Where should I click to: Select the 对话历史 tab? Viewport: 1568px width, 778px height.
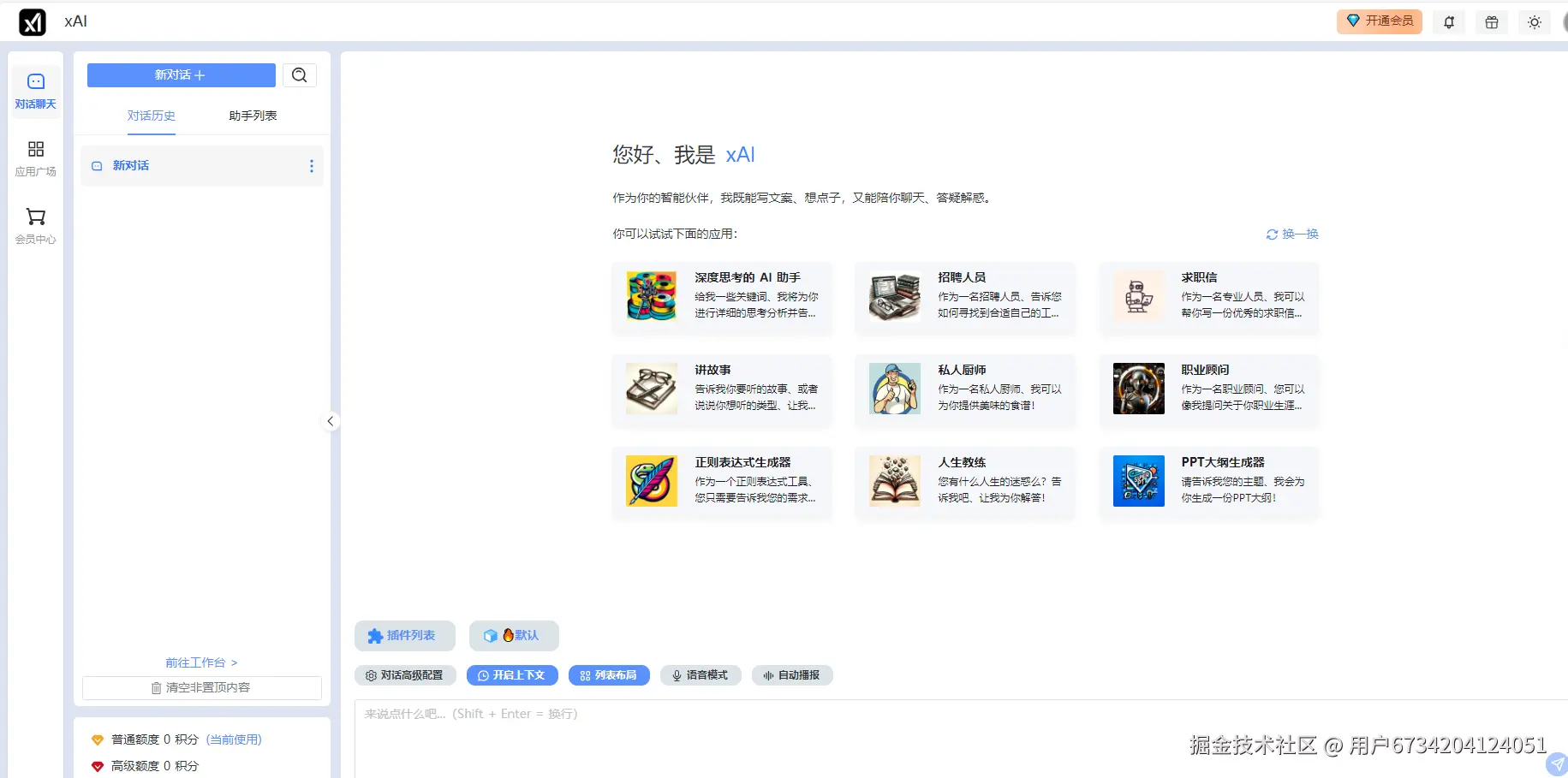(x=152, y=116)
